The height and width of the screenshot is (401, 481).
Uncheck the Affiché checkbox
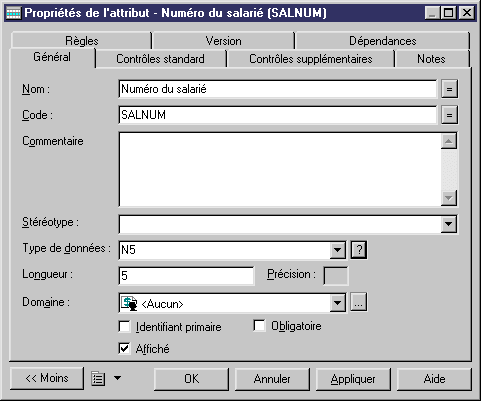tap(124, 349)
